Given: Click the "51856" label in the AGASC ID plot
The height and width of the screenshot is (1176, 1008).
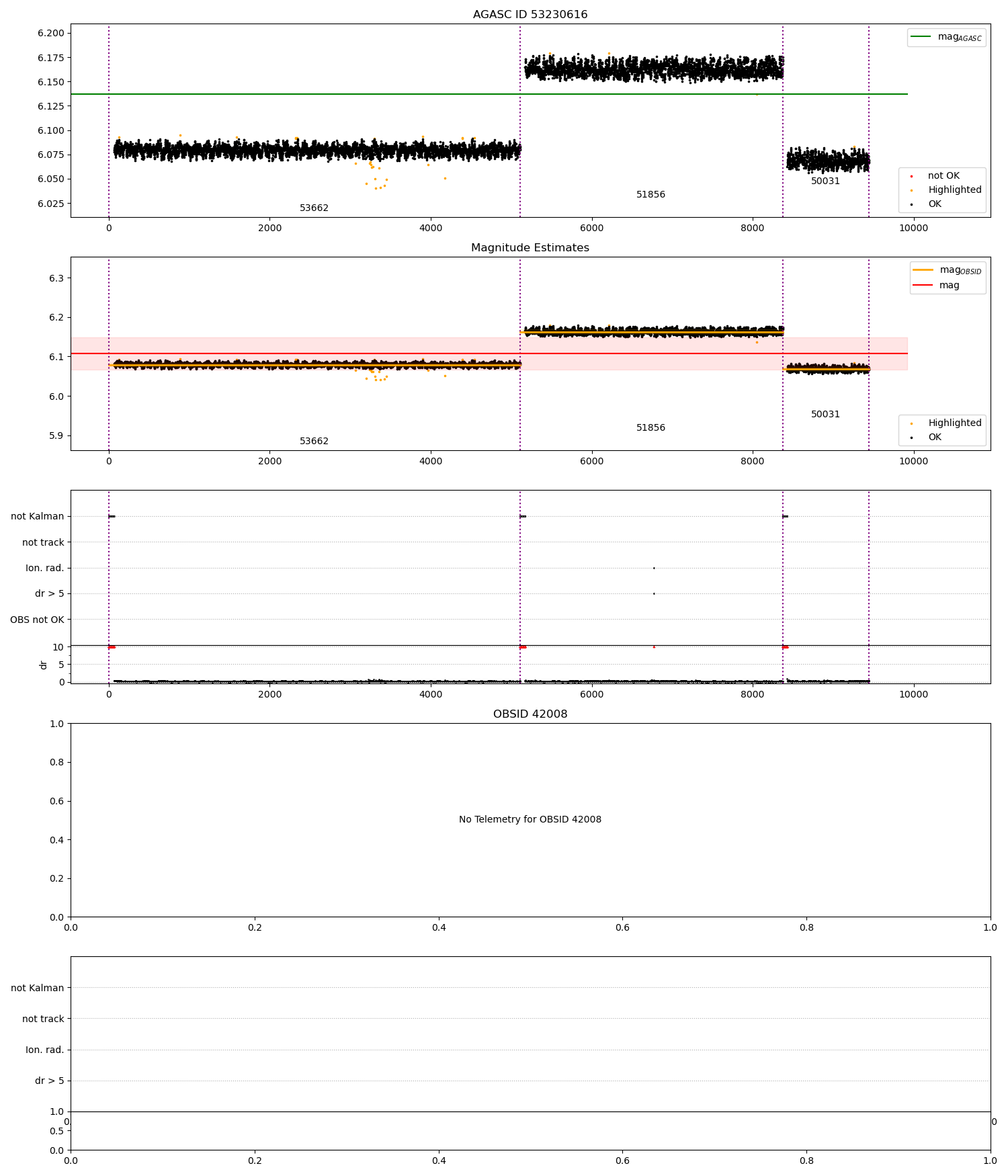Looking at the screenshot, I should pos(650,195).
